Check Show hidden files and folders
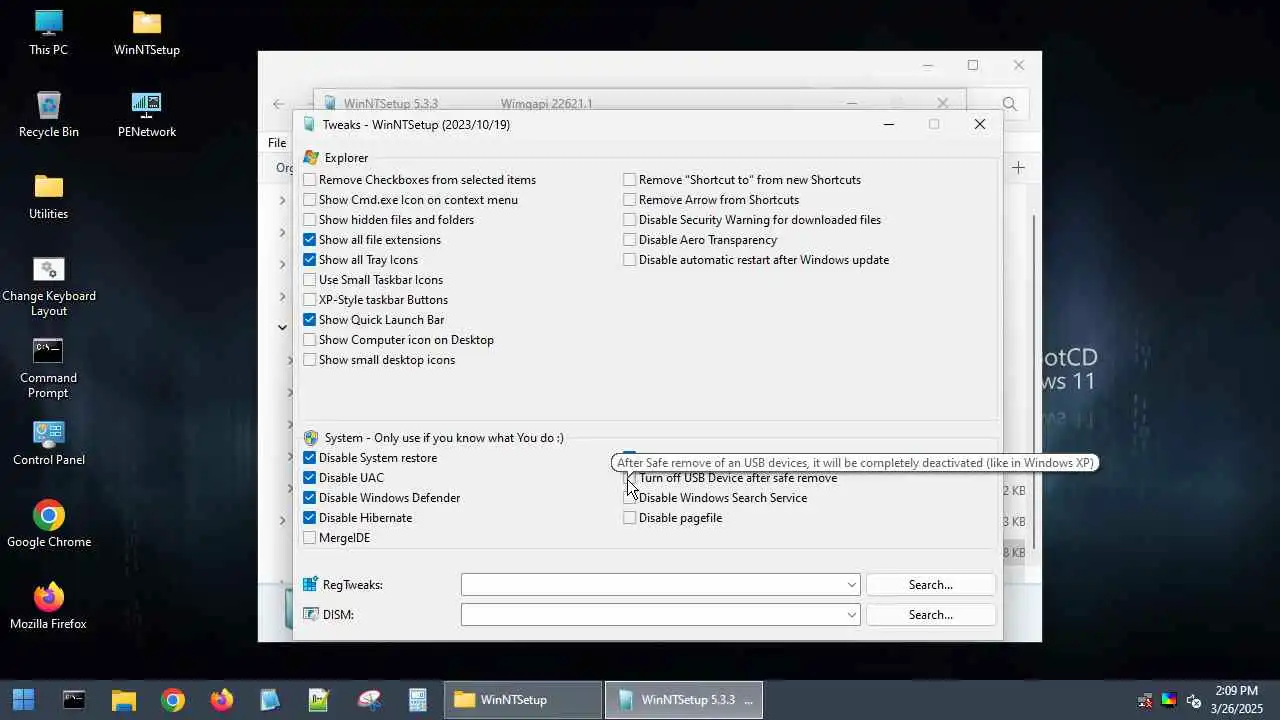 310,220
